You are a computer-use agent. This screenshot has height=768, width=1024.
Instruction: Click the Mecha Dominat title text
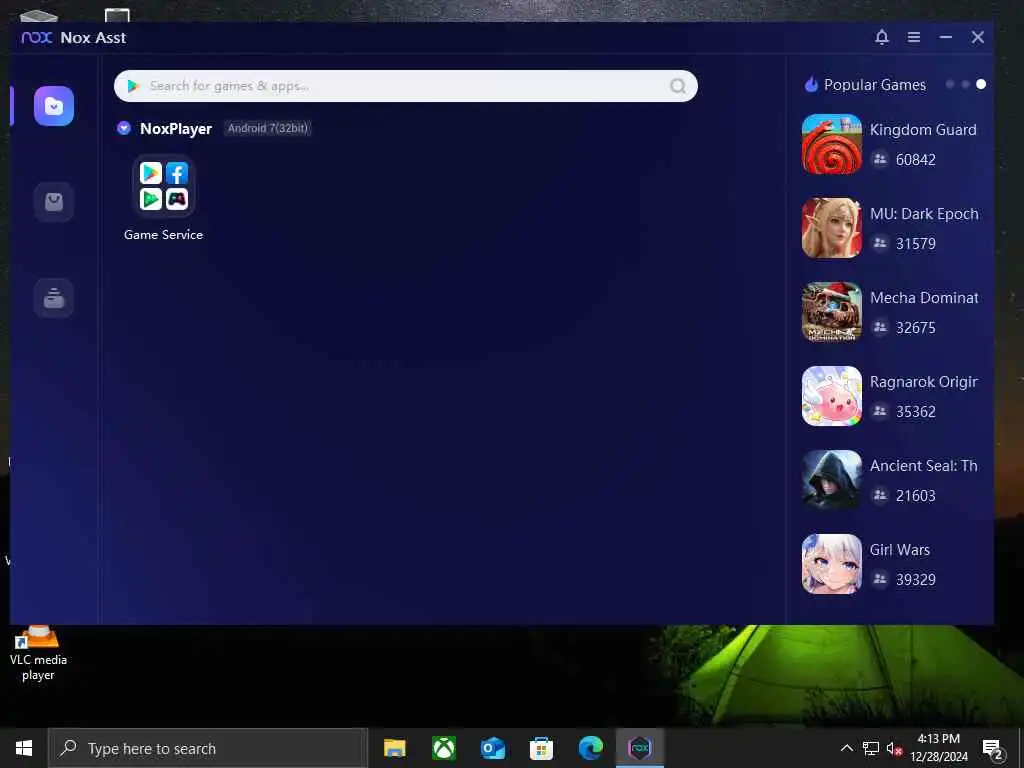924,298
